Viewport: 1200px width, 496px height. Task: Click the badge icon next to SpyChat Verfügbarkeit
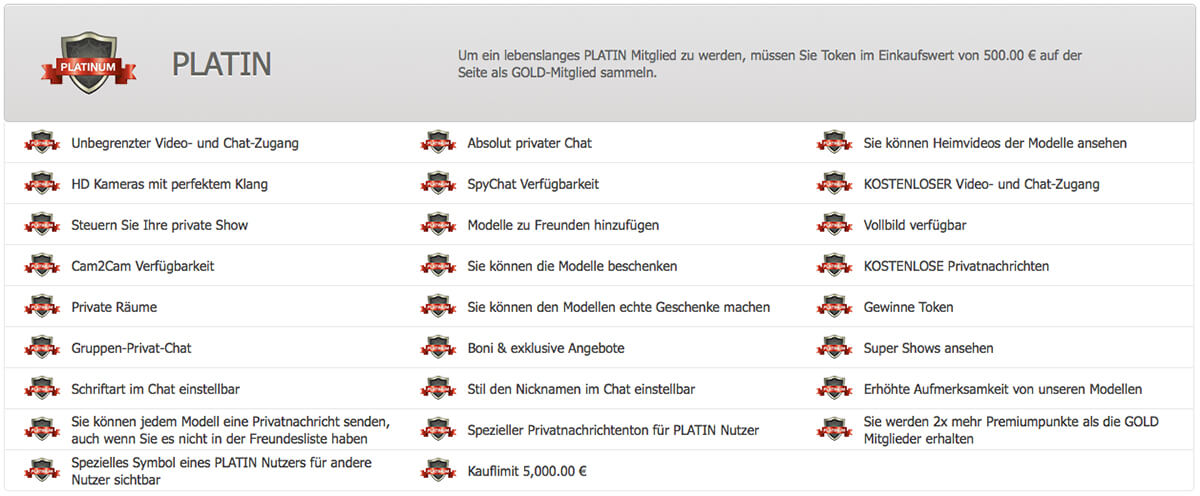439,184
